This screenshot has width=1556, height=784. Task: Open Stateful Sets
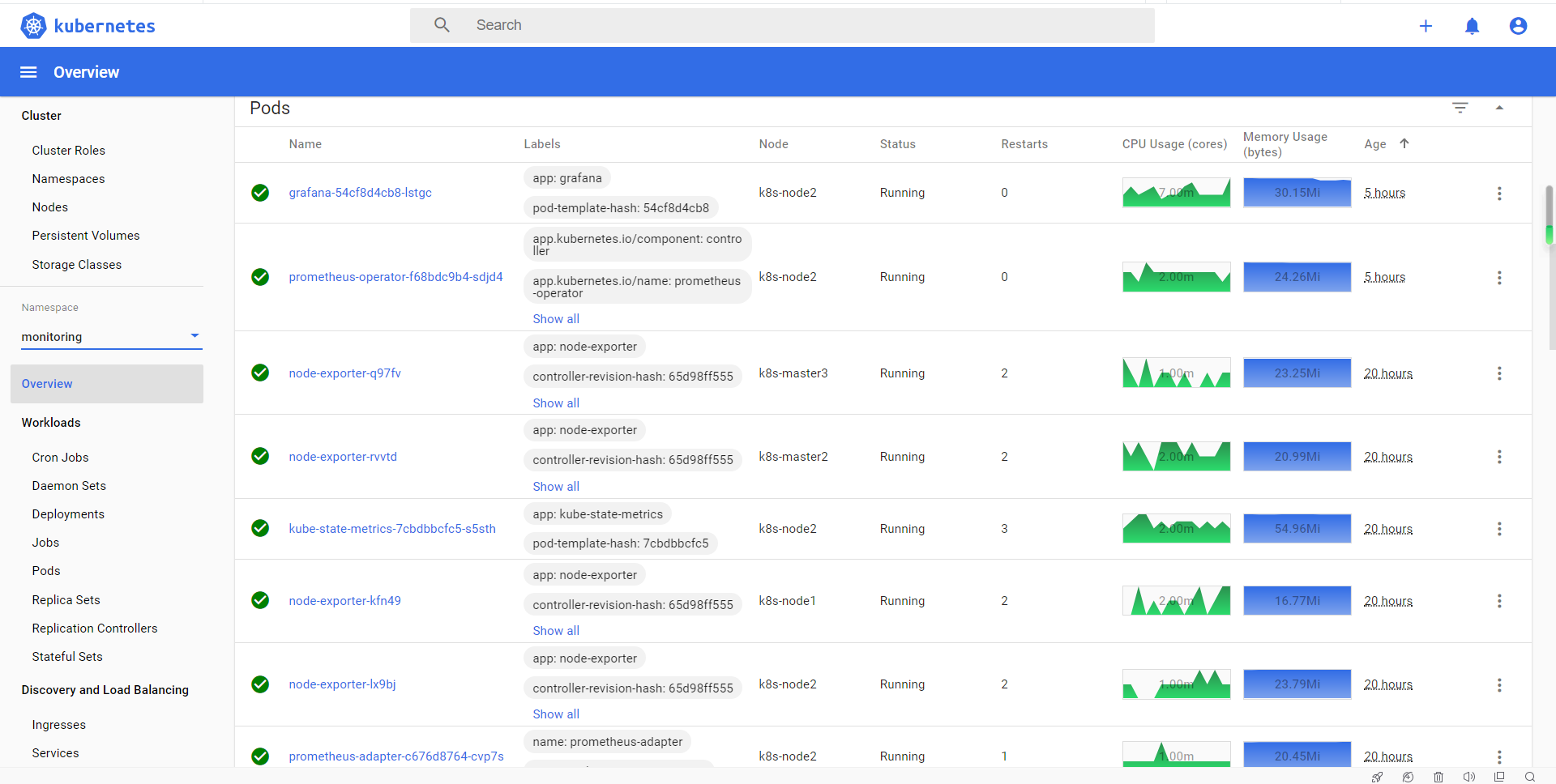pyautogui.click(x=67, y=657)
